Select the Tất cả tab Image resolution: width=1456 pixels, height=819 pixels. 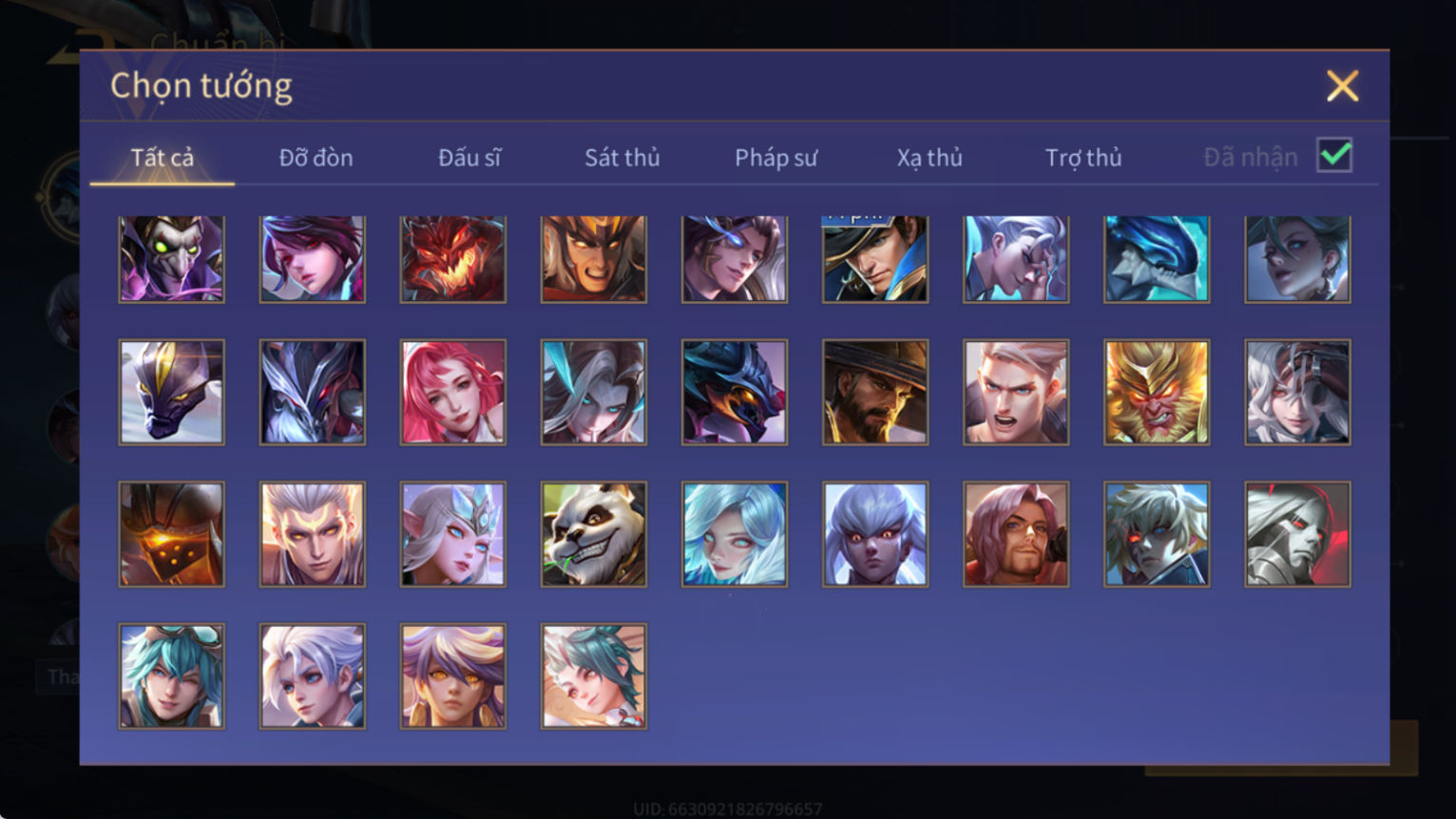click(x=163, y=158)
